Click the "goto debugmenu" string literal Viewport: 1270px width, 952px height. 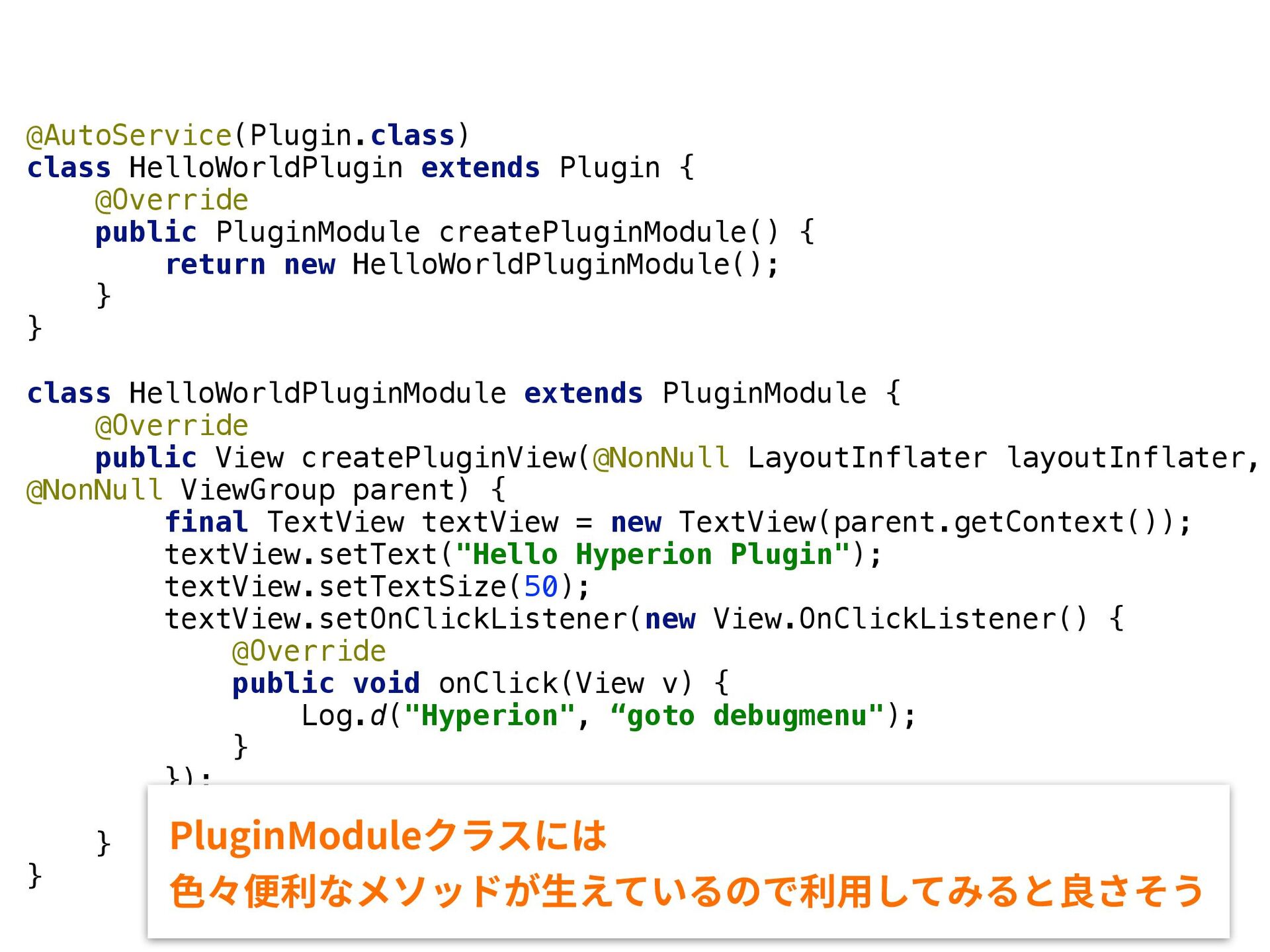pyautogui.click(x=747, y=715)
